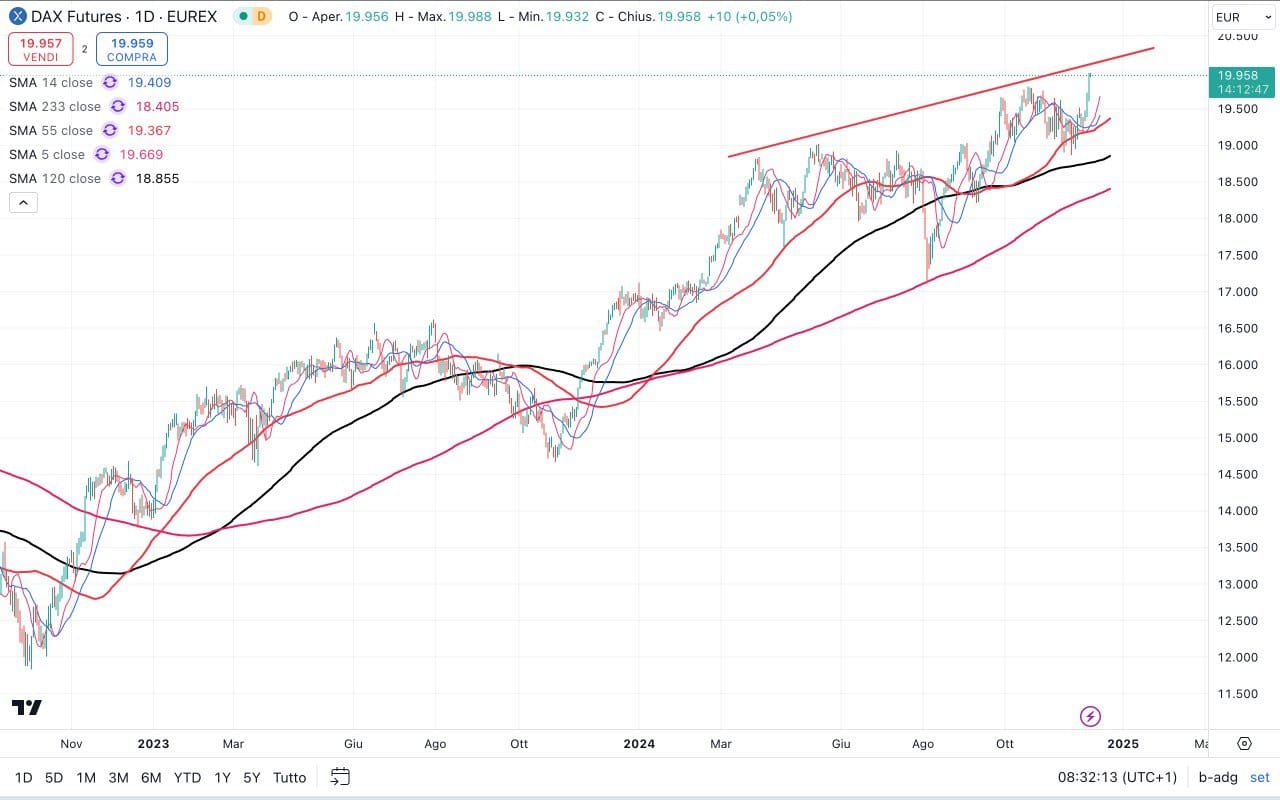Click the Nov label on the time axis
1280x800 pixels.
(x=71, y=744)
